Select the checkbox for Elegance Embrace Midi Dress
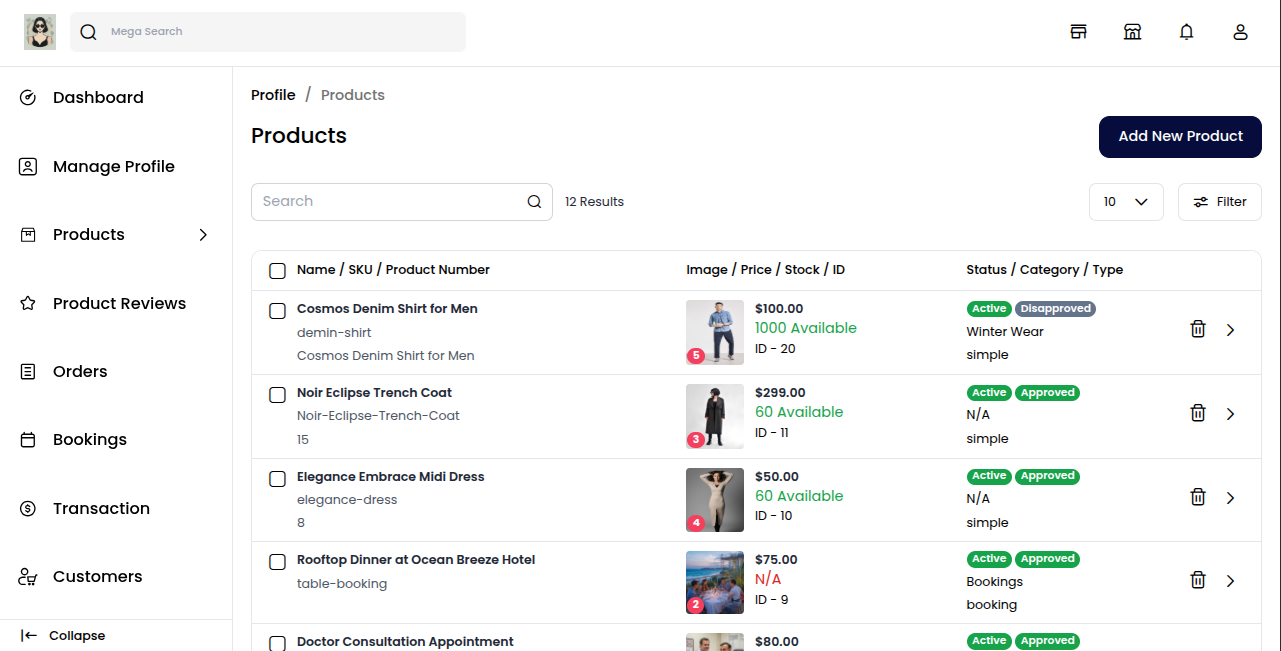This screenshot has width=1281, height=651. pos(277,478)
